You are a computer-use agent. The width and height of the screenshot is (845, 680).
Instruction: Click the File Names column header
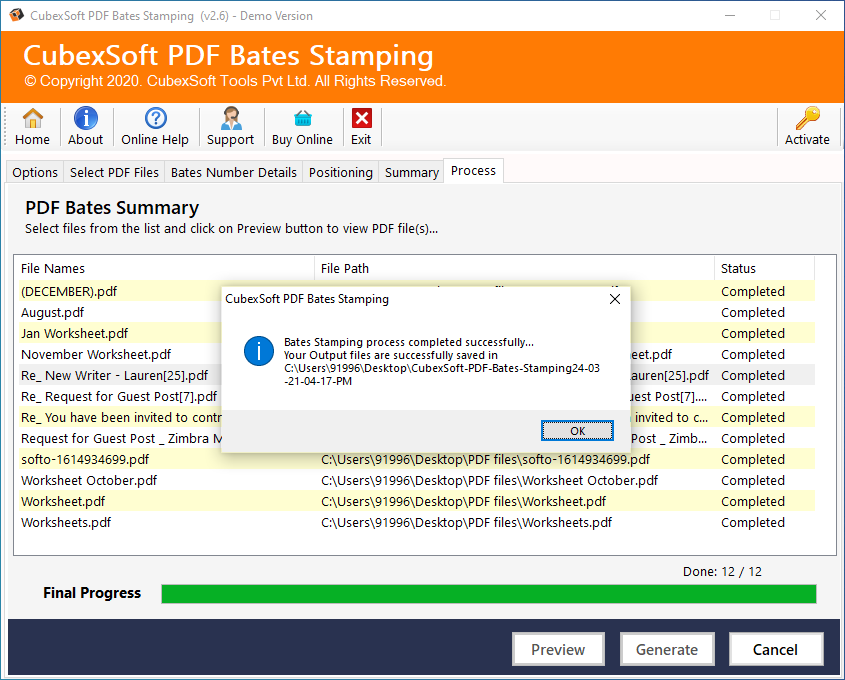pos(53,268)
